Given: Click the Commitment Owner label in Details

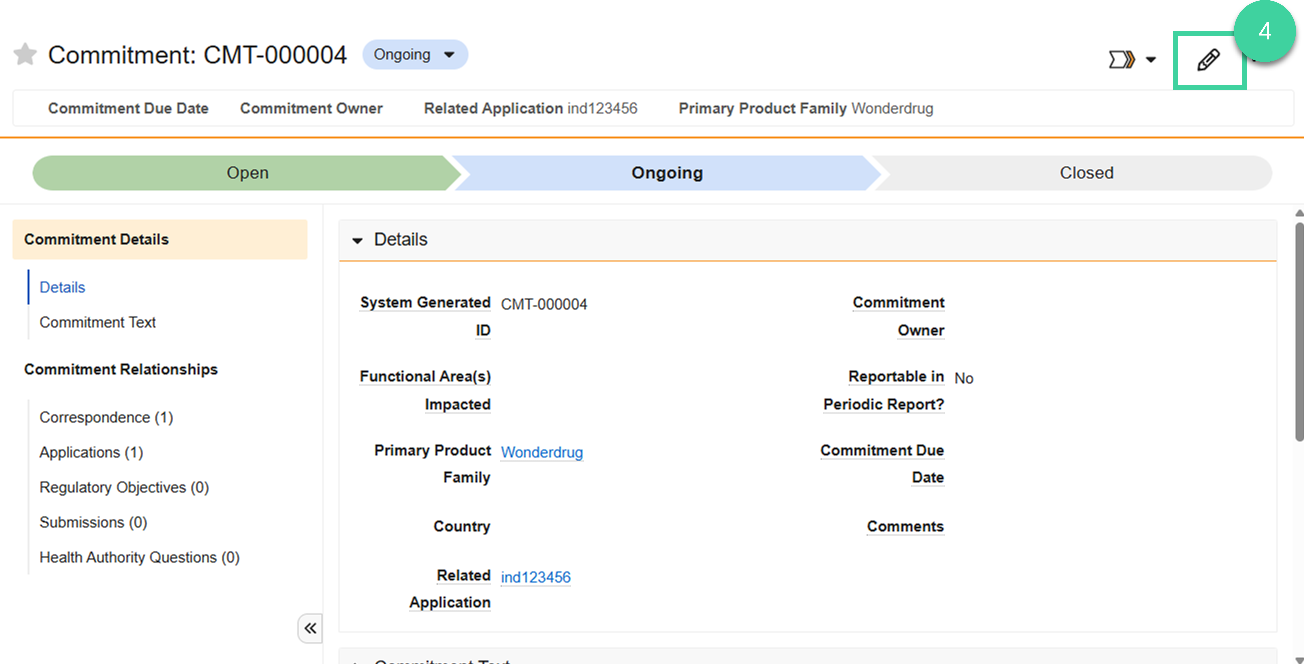Looking at the screenshot, I should coord(898,316).
